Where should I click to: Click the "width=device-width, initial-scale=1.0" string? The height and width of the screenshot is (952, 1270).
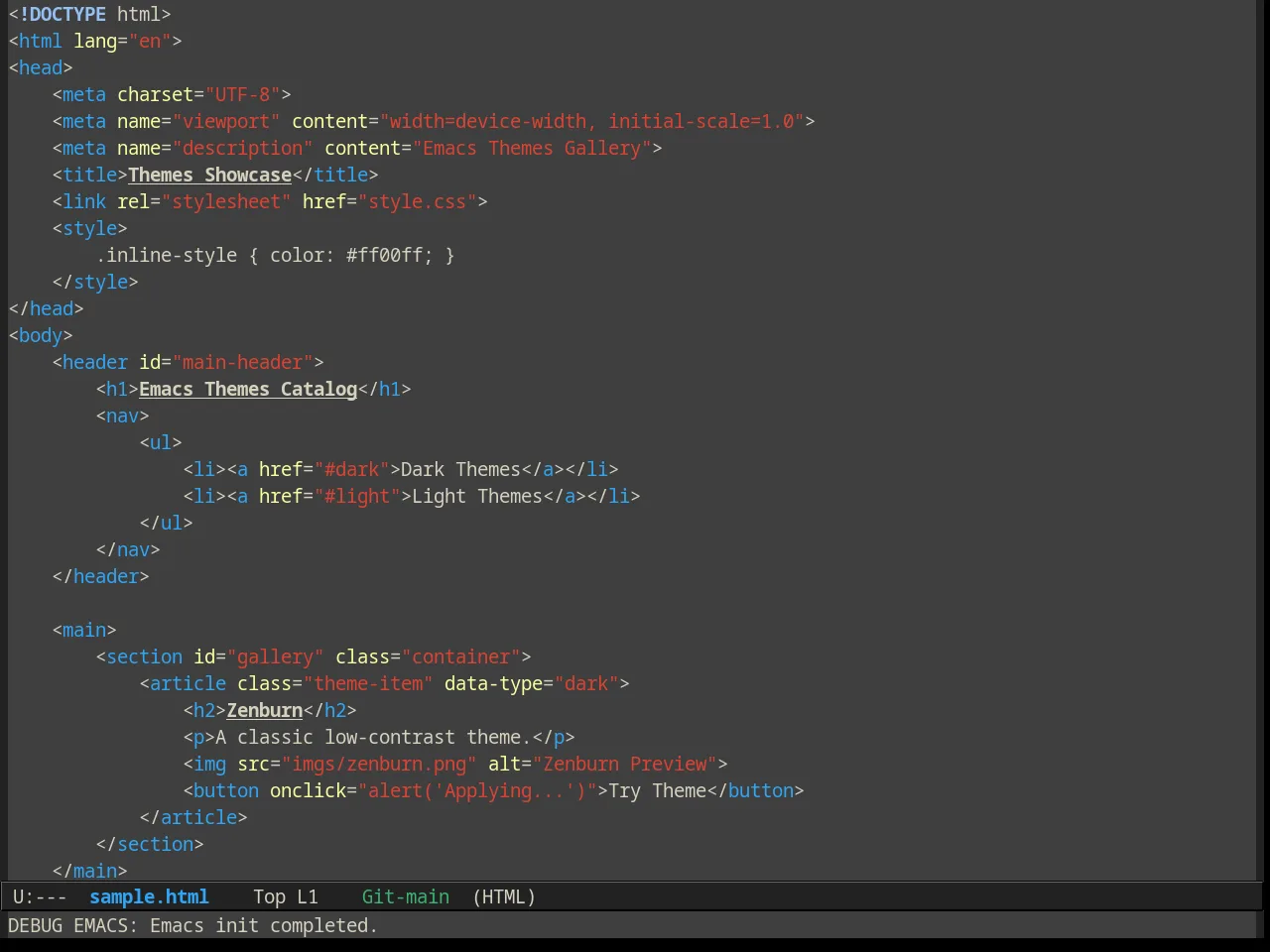(591, 121)
